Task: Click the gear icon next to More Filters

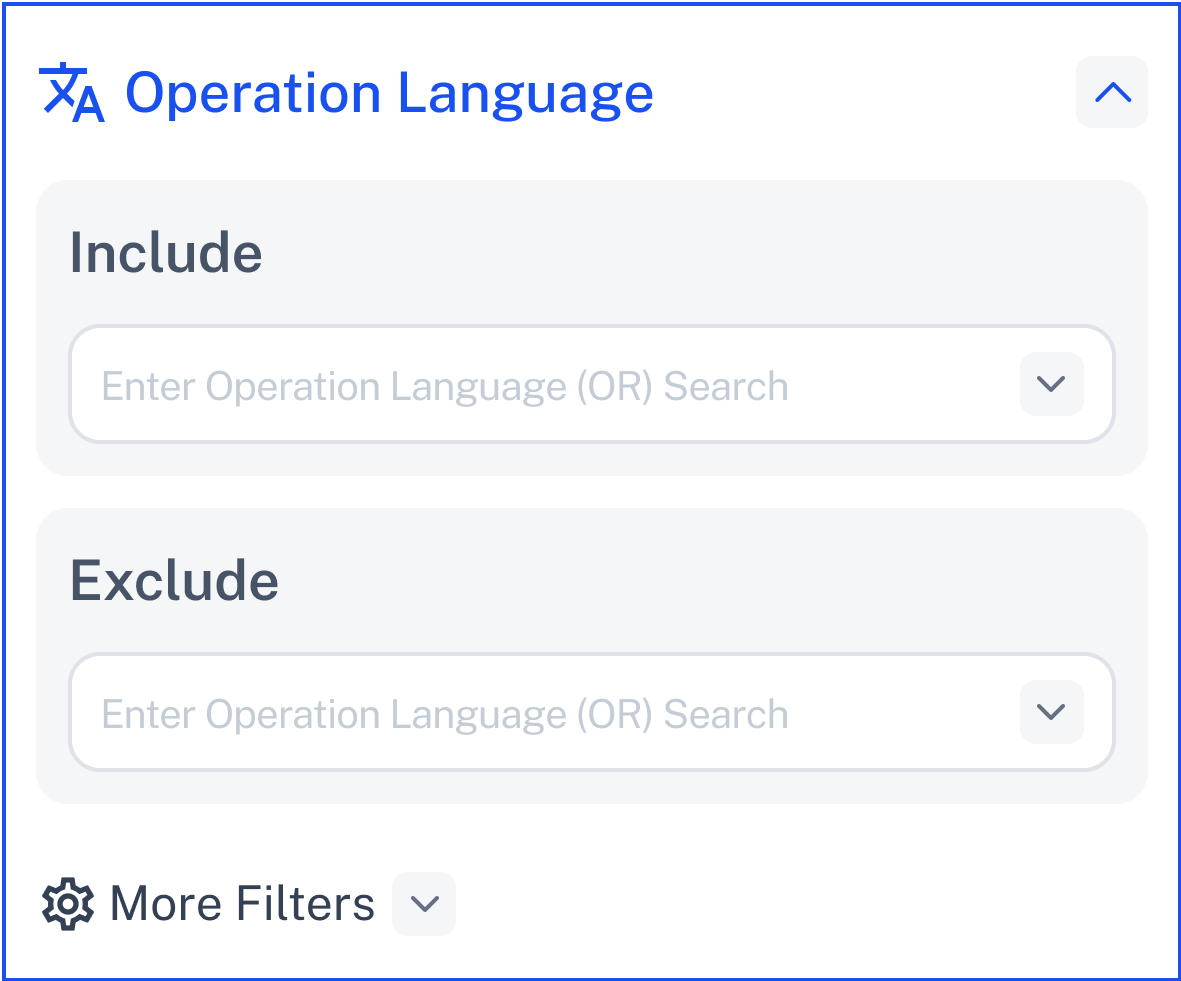Action: pos(67,904)
